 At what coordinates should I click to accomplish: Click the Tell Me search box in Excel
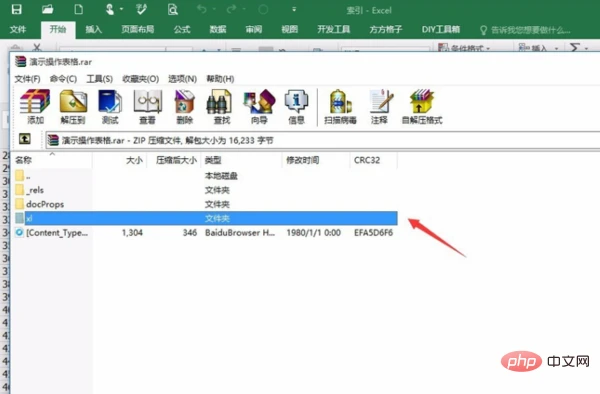click(x=526, y=30)
